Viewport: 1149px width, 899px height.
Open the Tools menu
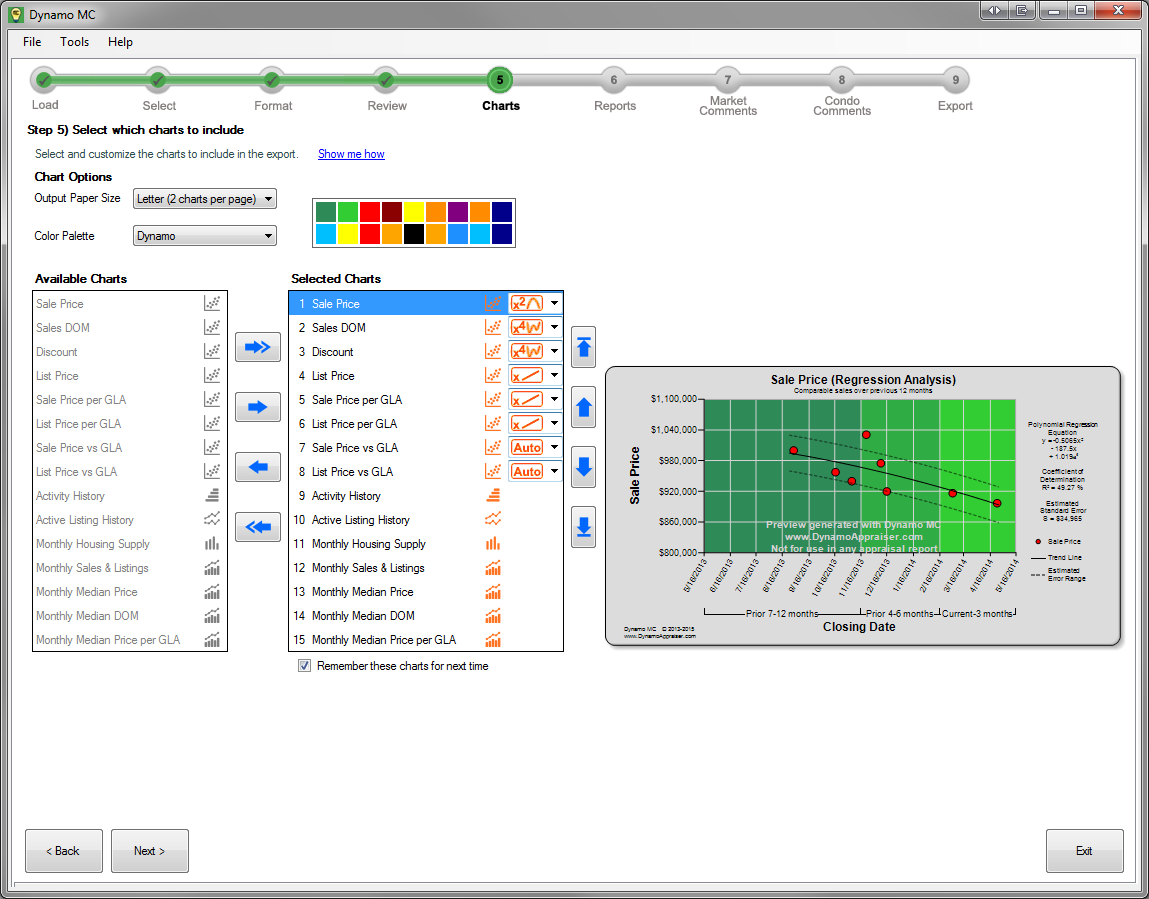click(74, 42)
